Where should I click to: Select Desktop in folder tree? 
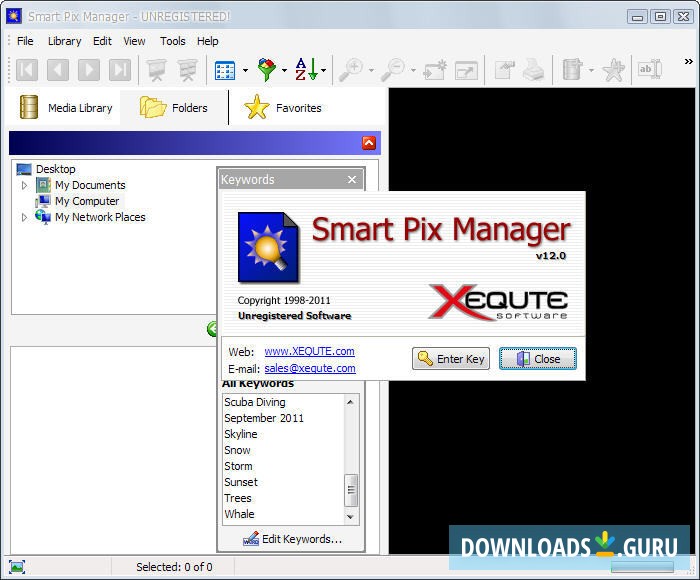tap(55, 169)
